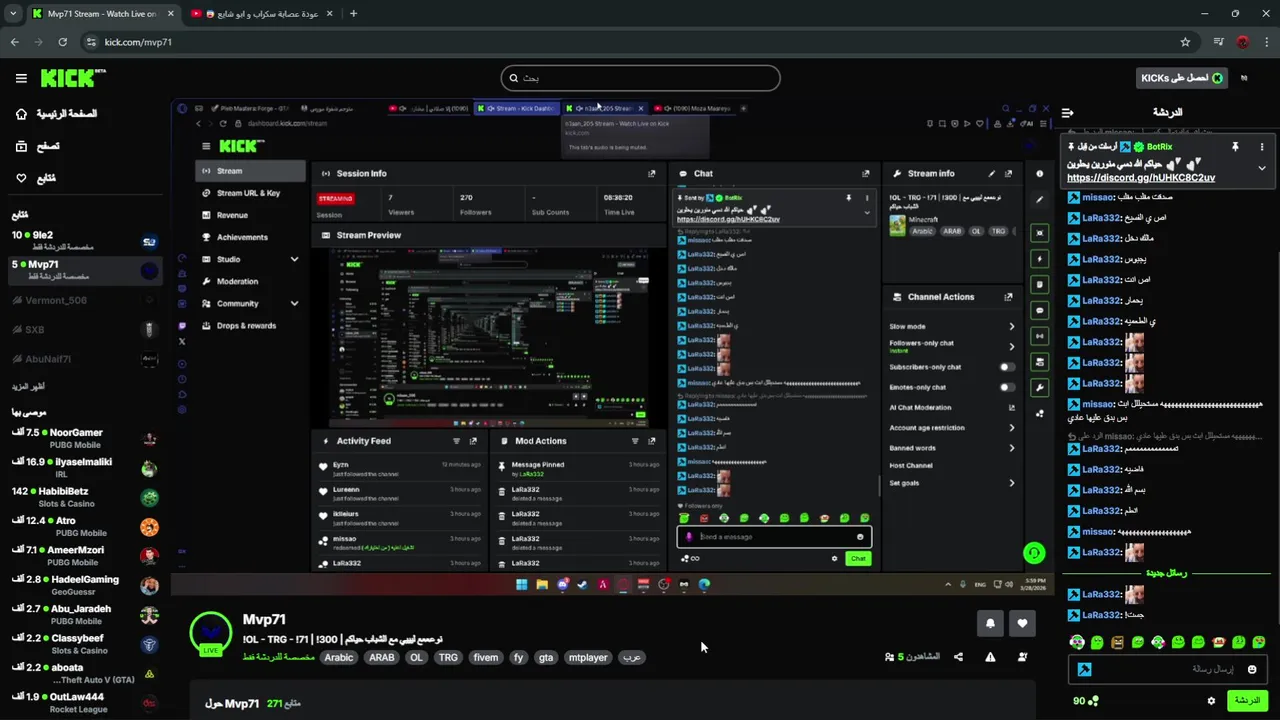Open the emoji picker in chat input
Screen dimensions: 1280x720
(1252, 669)
